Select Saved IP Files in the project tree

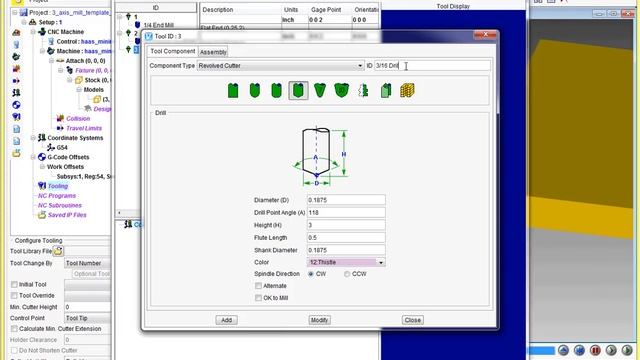tap(67, 215)
